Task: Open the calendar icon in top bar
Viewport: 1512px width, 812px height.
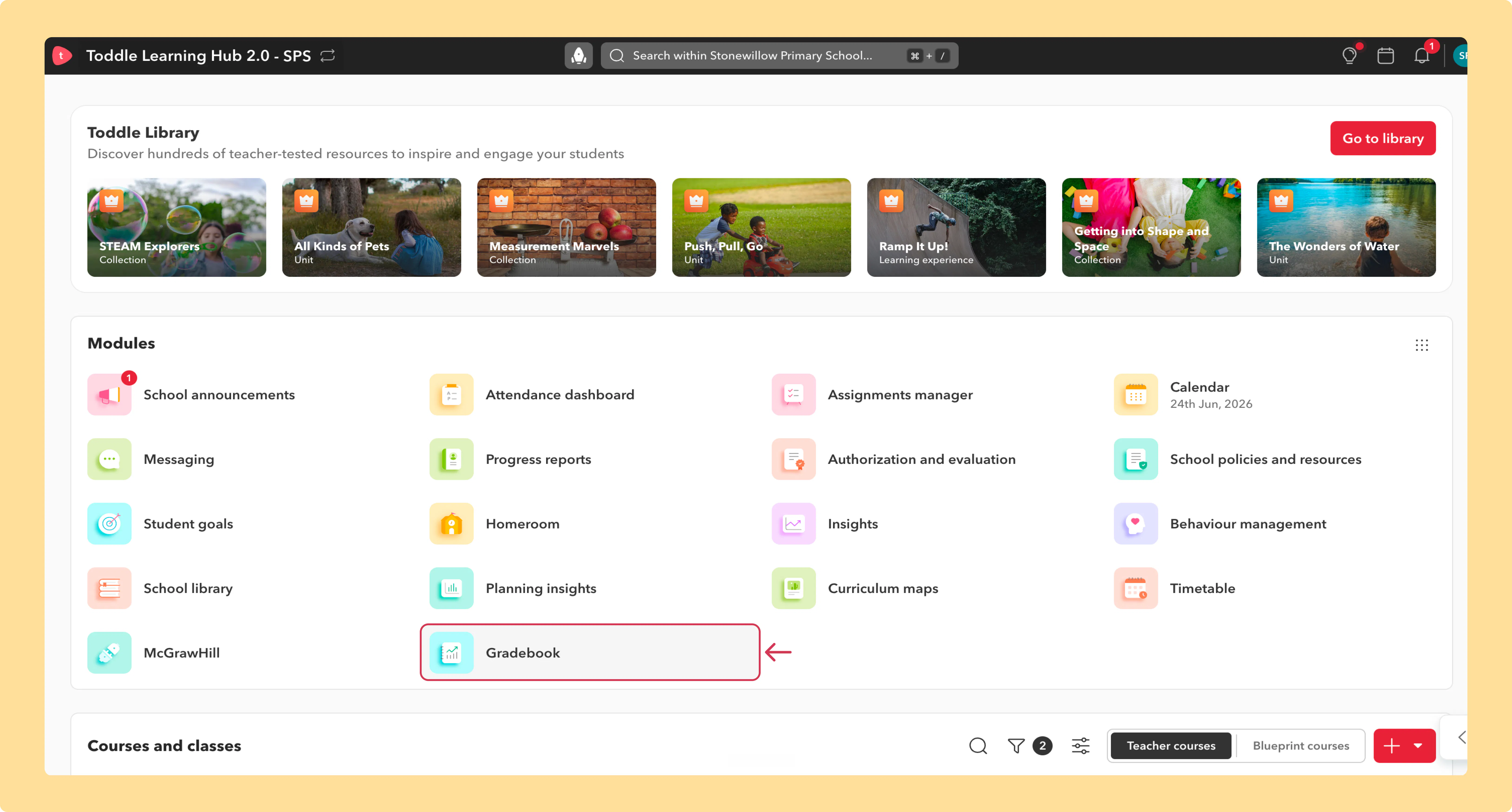Action: (x=1385, y=56)
